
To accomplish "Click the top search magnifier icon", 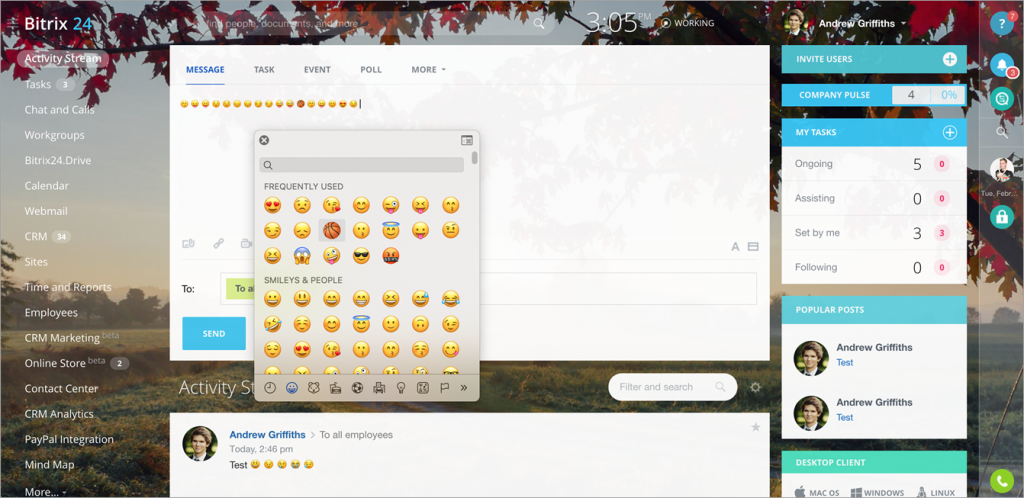I will 539,23.
